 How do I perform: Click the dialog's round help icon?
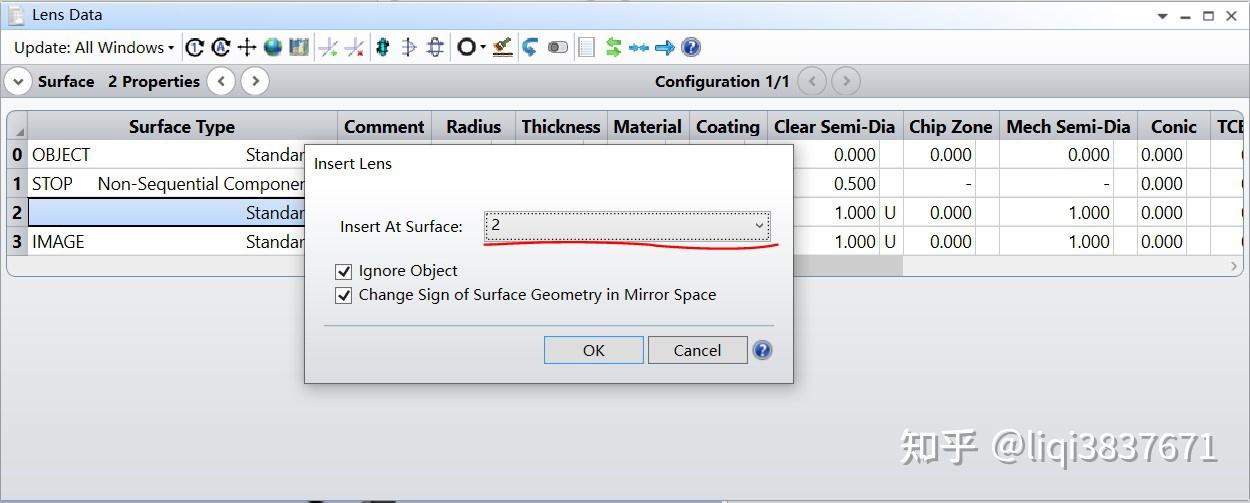click(762, 350)
